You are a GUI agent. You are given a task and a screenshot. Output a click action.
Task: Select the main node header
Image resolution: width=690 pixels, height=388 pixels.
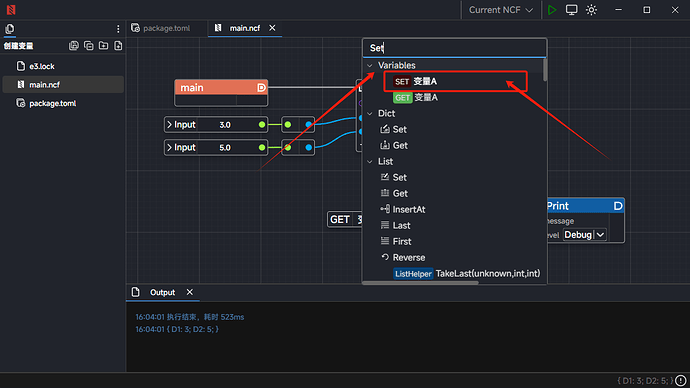pos(221,88)
